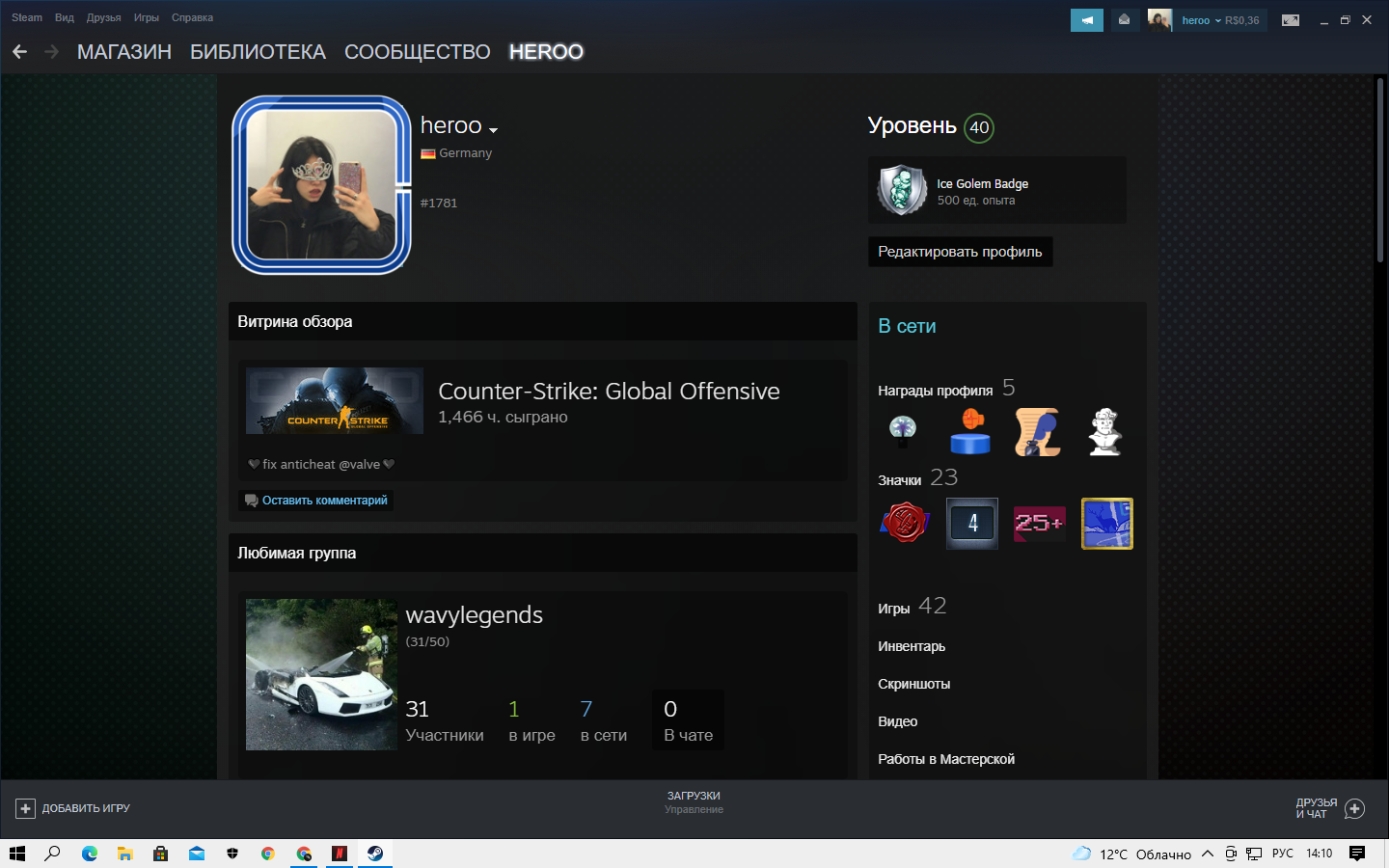Viewport: 1389px width, 868px height.
Task: Open the wavylegends group link
Action: tap(474, 615)
